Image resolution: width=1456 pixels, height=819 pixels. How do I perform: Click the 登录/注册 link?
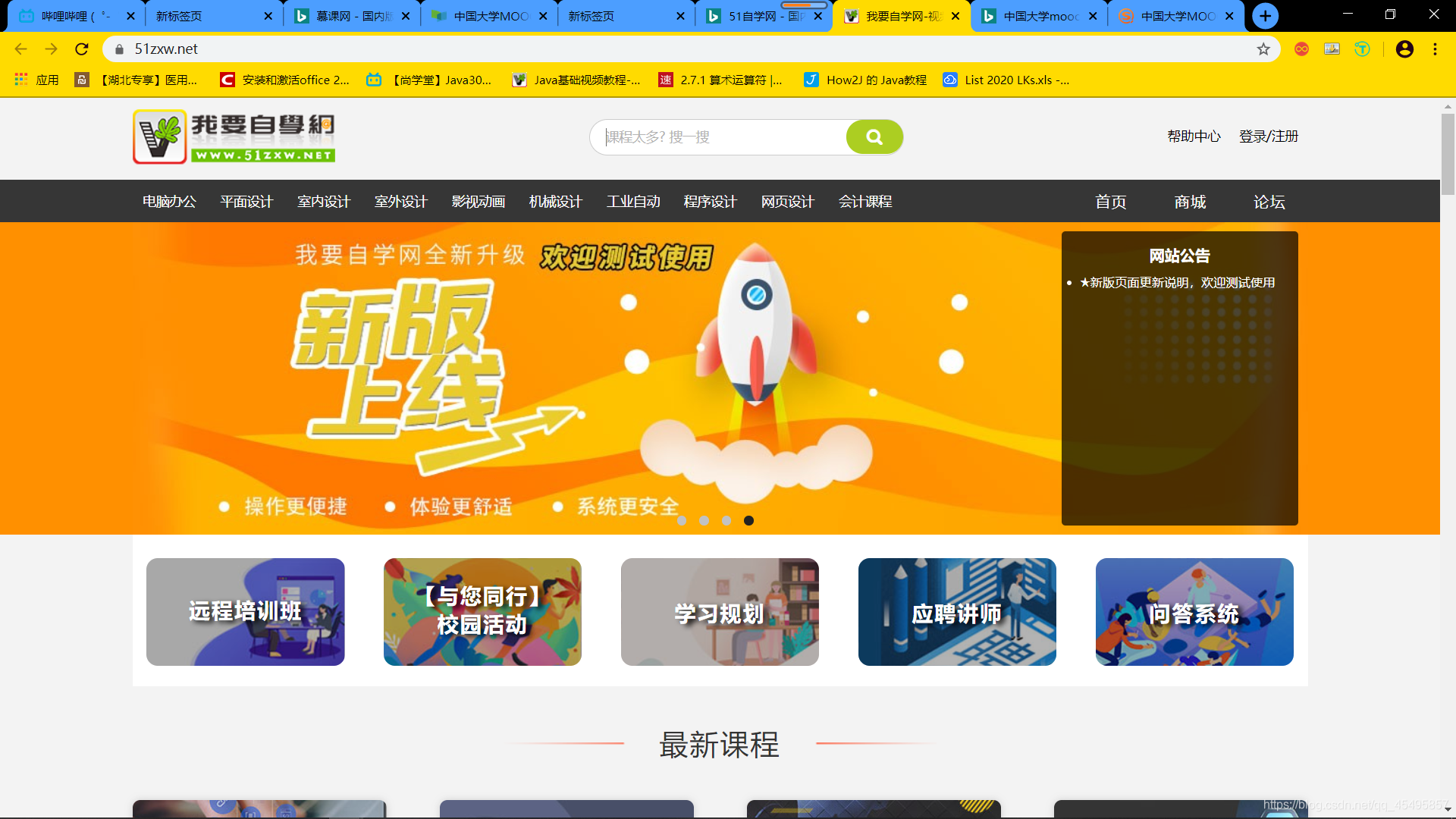click(x=1269, y=136)
